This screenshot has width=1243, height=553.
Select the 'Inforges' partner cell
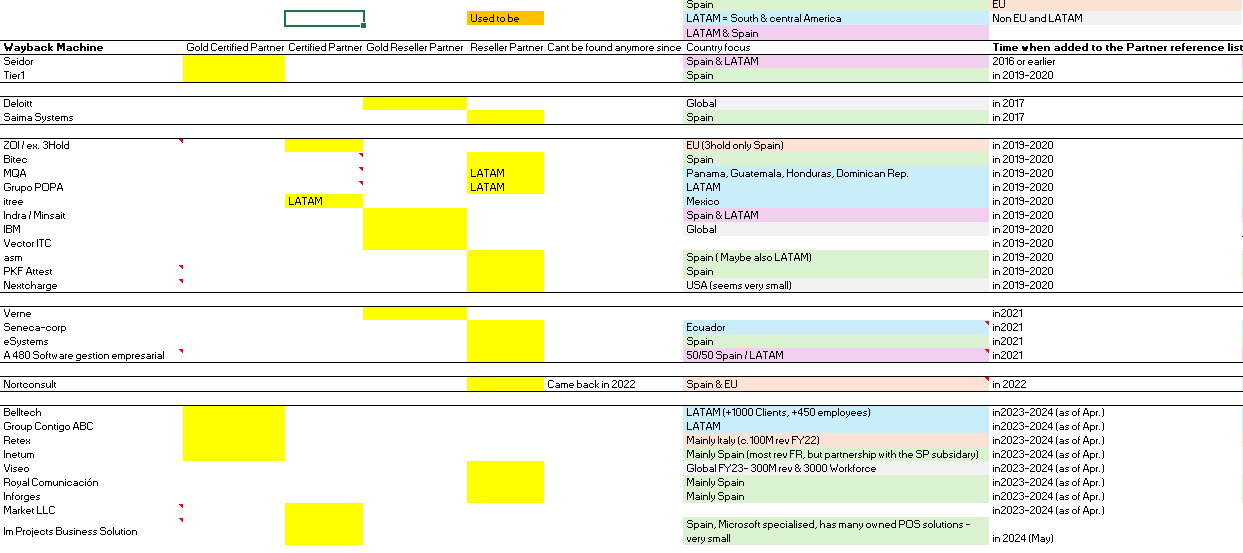(x=92, y=496)
